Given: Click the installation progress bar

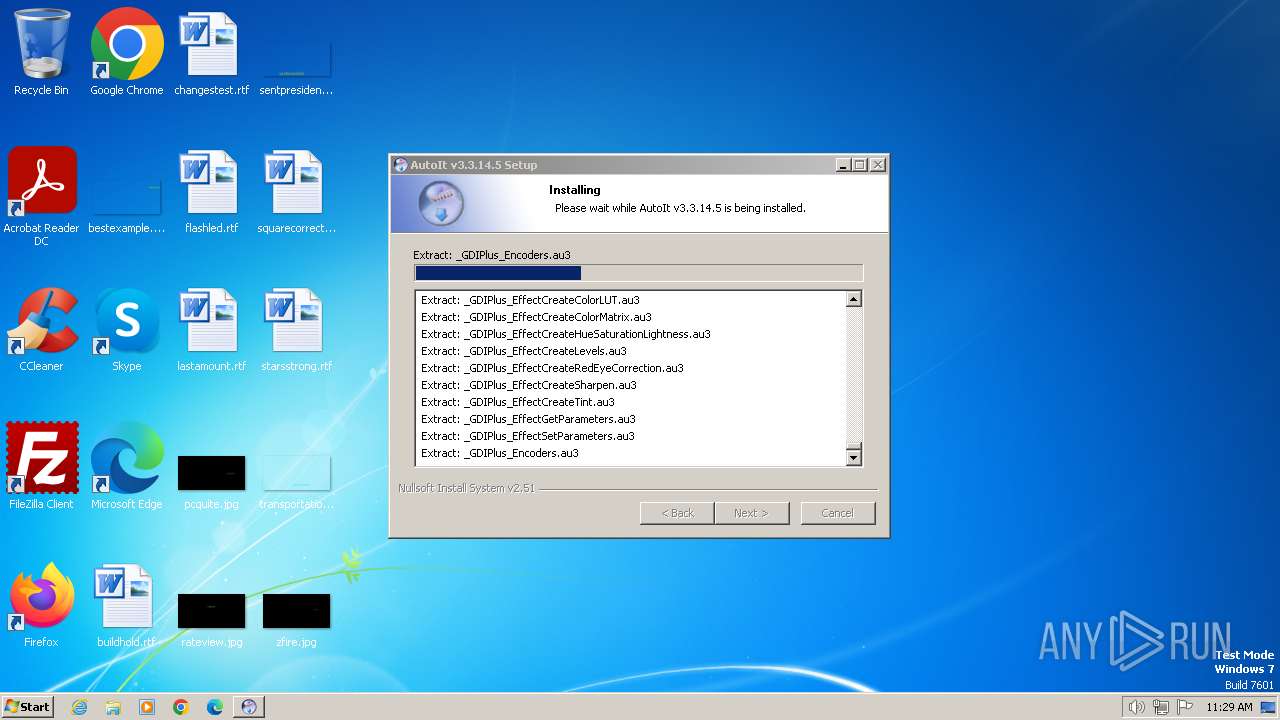Looking at the screenshot, I should coord(638,273).
